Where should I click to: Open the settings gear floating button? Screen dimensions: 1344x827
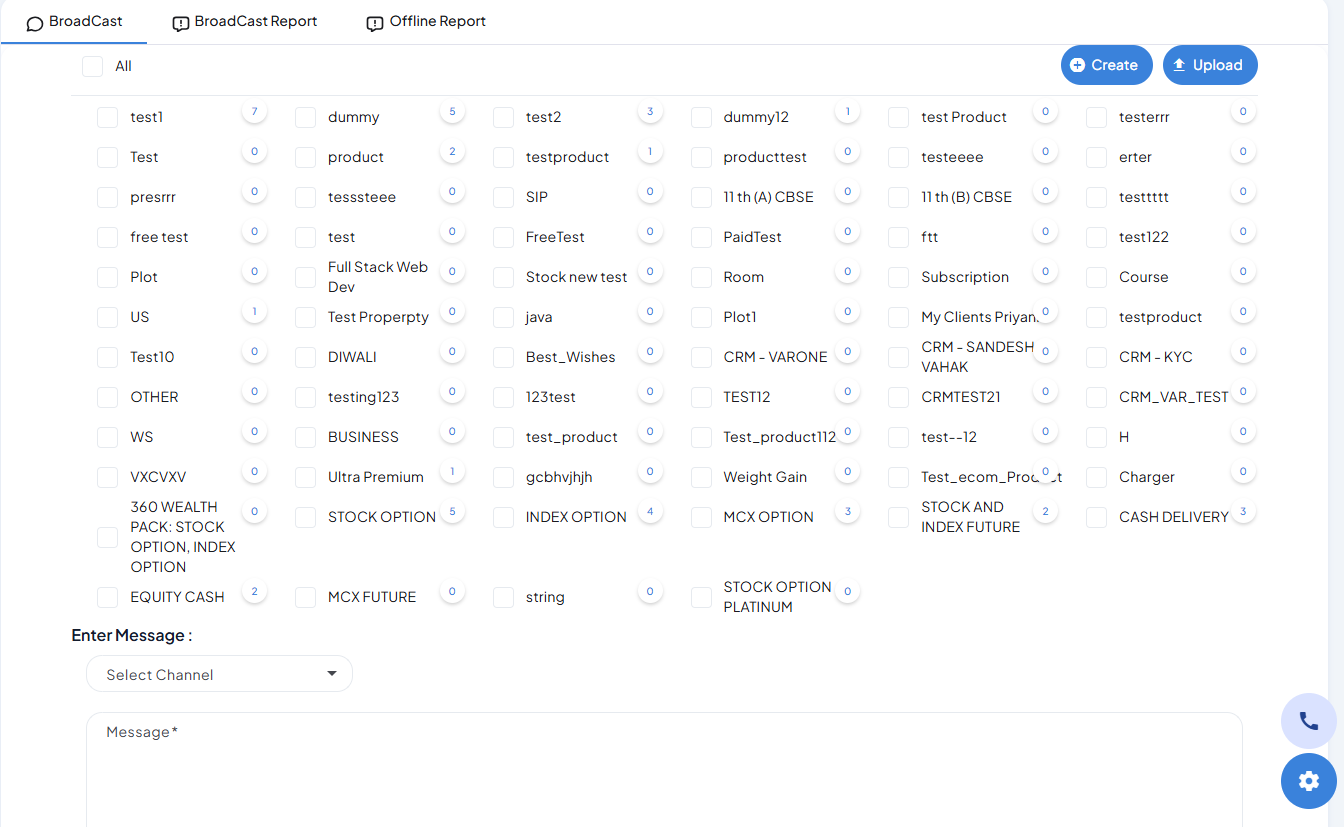(1308, 781)
